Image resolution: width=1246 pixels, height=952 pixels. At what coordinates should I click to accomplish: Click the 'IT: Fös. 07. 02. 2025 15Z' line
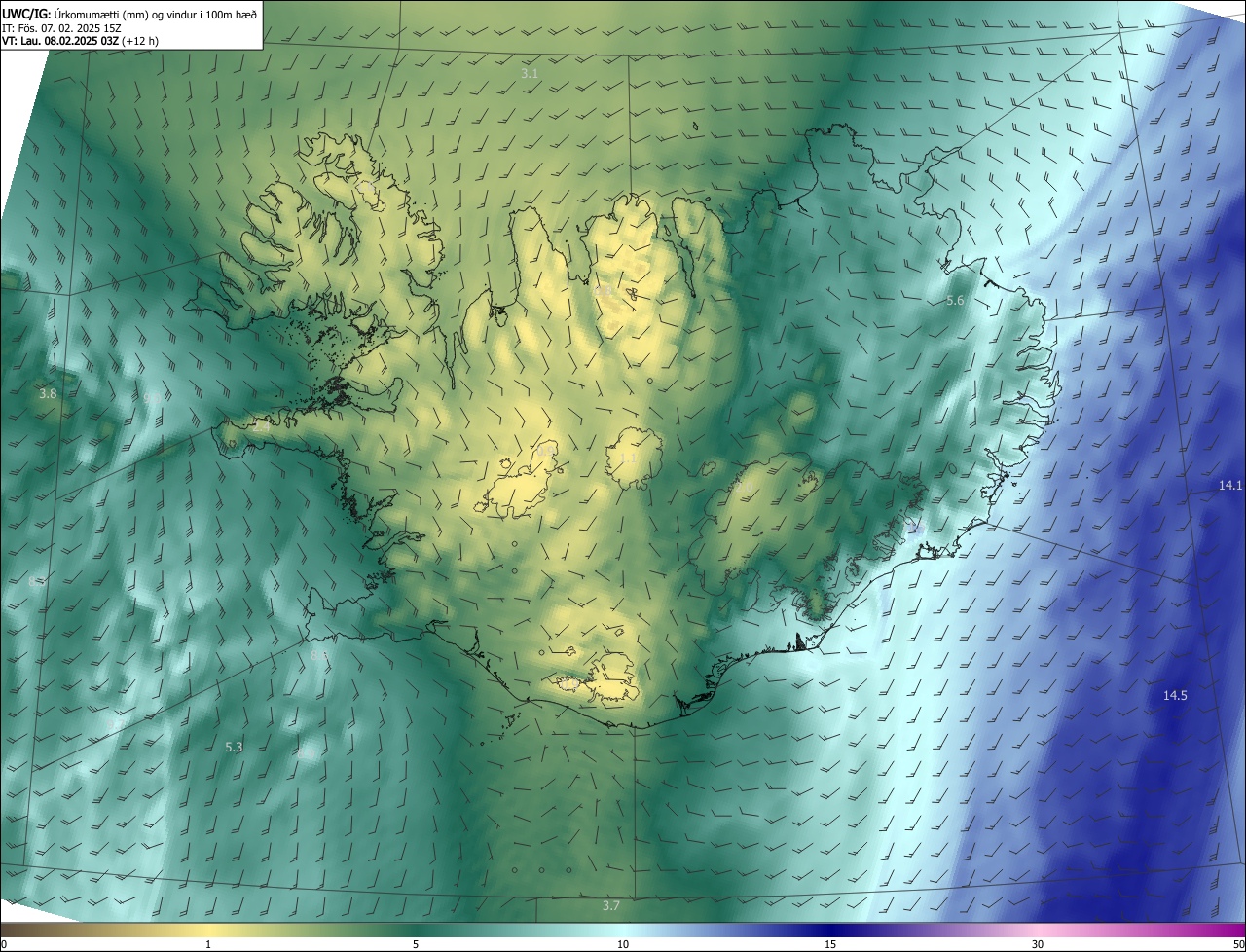click(x=61, y=28)
